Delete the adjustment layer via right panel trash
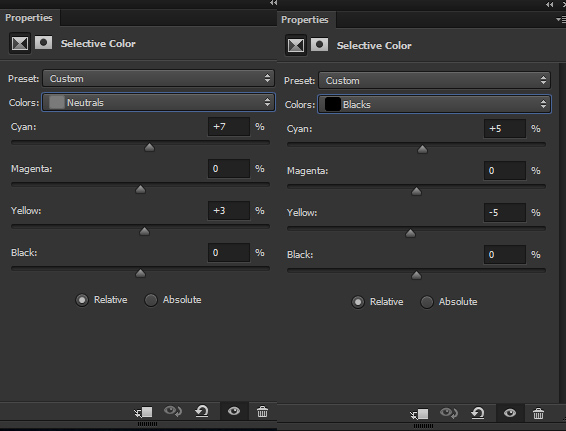 pyautogui.click(x=538, y=413)
